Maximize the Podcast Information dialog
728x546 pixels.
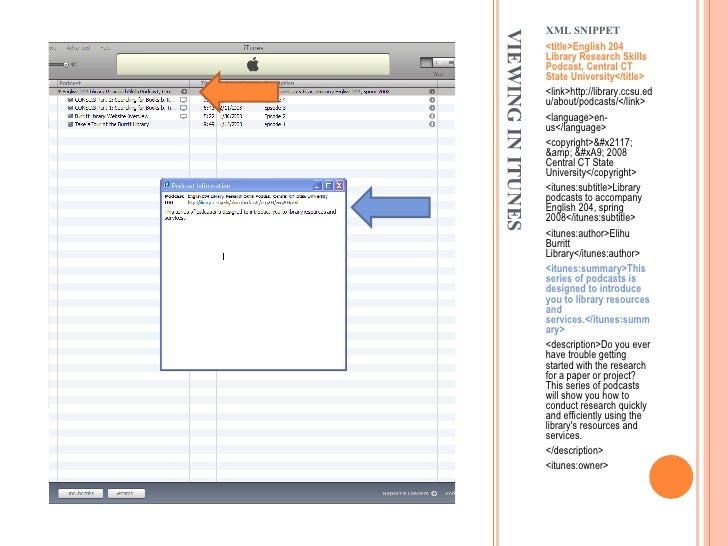pos(328,186)
